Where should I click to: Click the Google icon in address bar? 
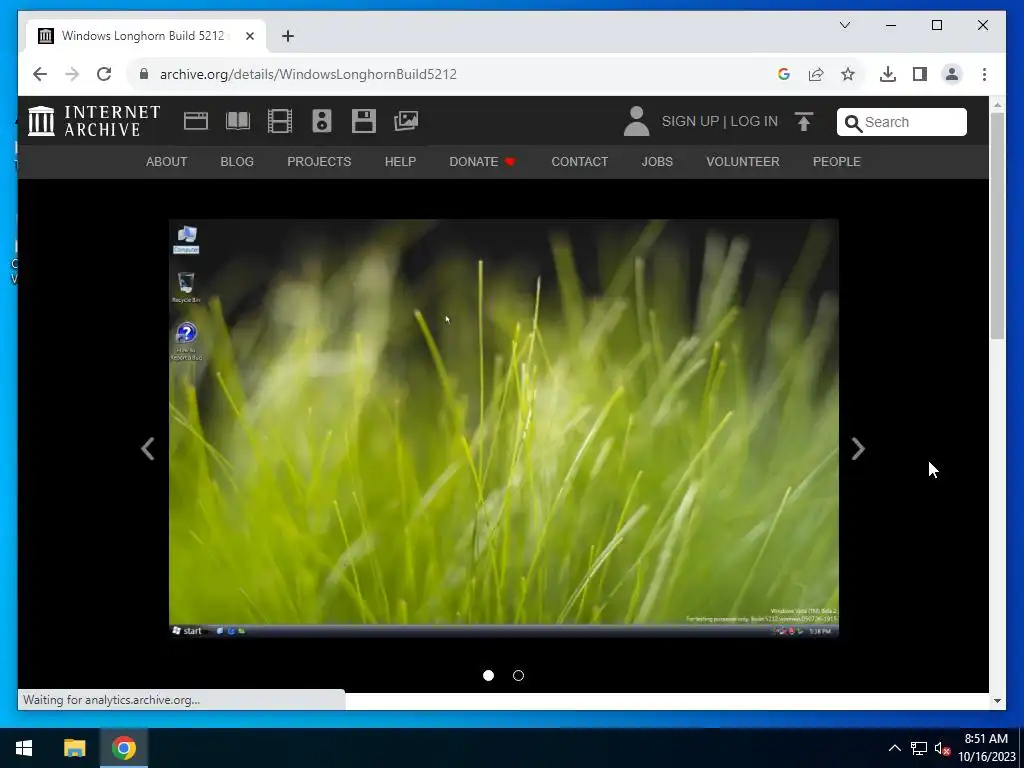(784, 74)
